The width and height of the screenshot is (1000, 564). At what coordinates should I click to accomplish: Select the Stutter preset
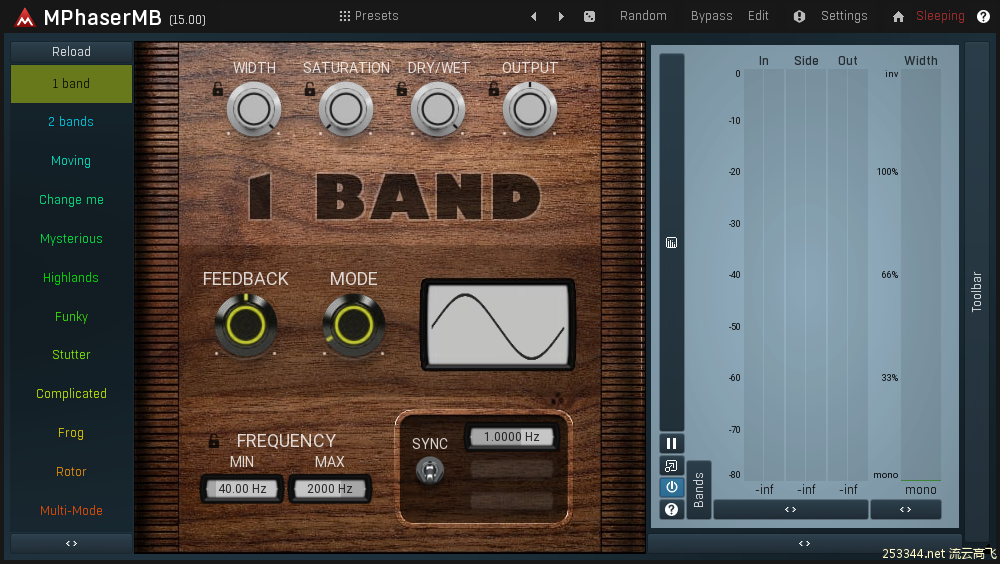[x=71, y=355]
